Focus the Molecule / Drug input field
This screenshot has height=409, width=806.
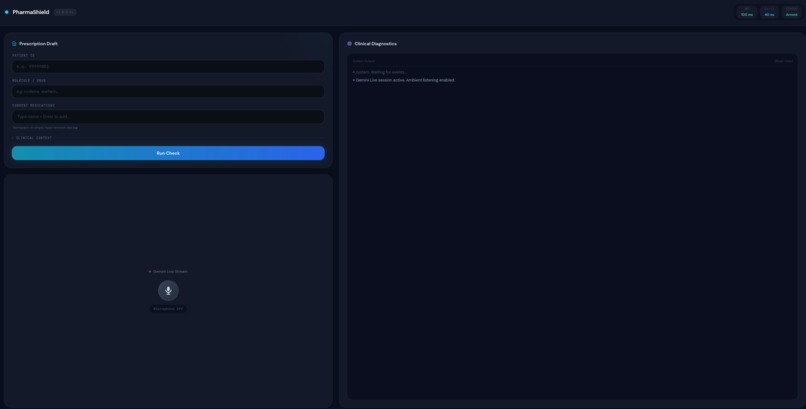(x=168, y=91)
